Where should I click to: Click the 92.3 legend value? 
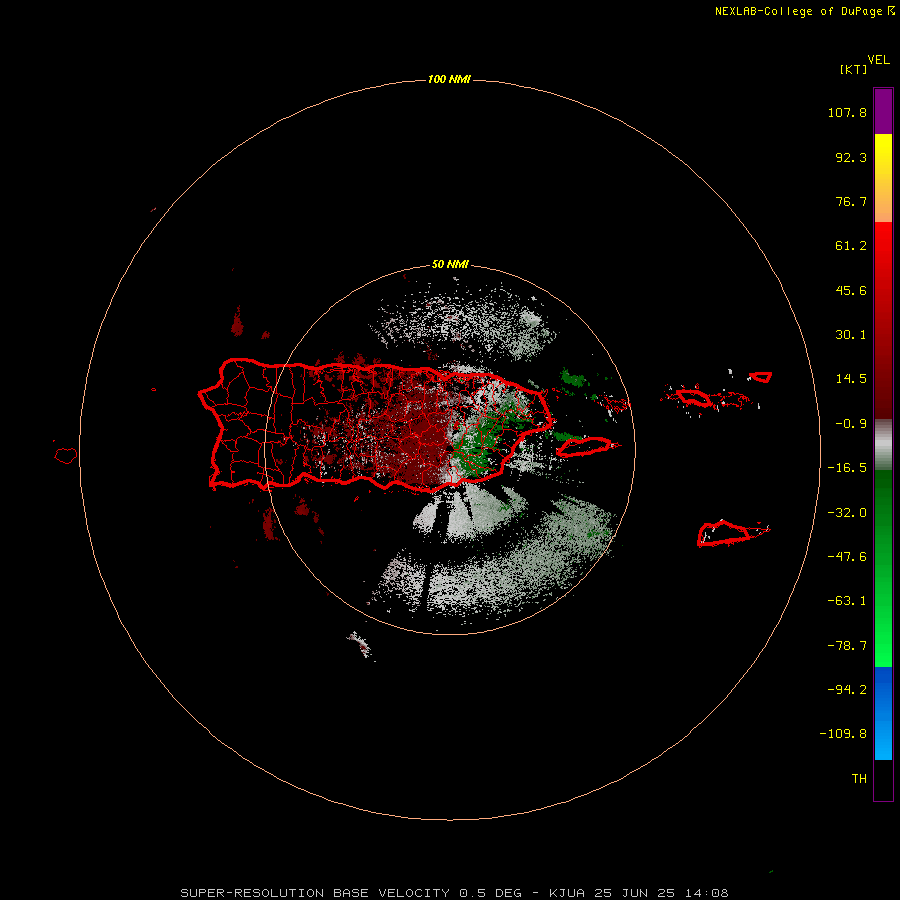tap(851, 157)
